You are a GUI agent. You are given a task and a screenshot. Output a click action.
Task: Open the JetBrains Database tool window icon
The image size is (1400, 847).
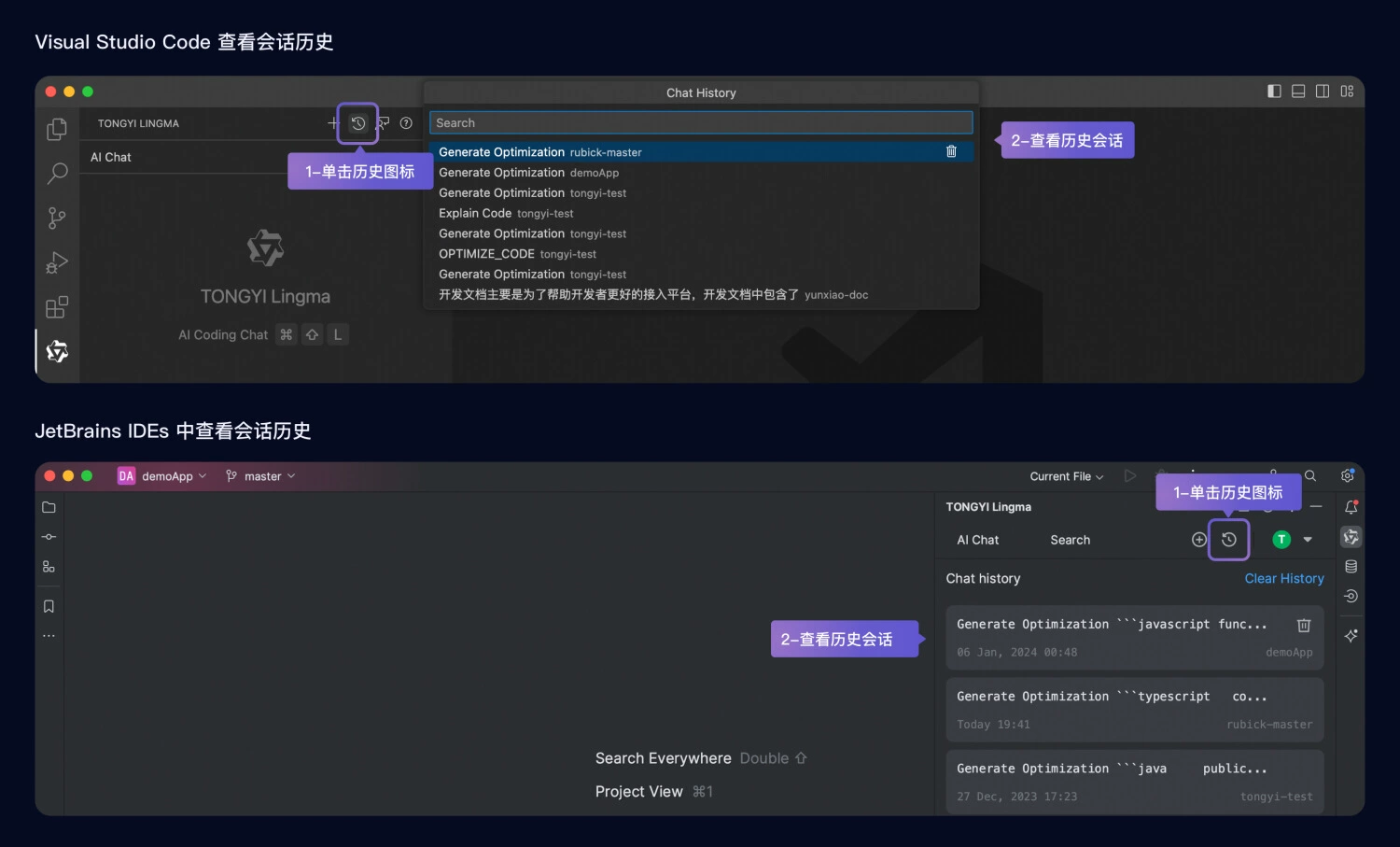[1351, 567]
